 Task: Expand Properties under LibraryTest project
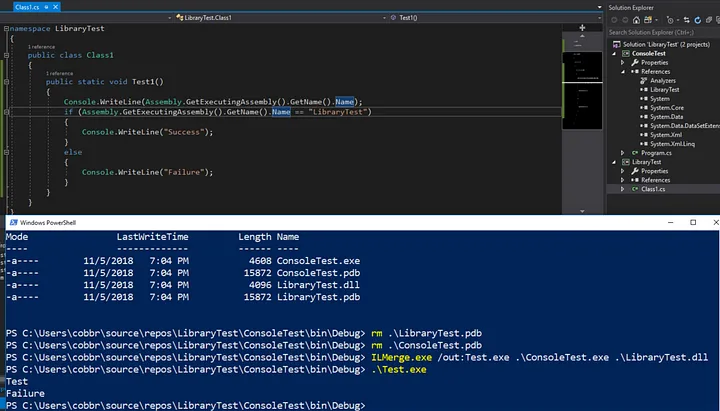click(623, 171)
